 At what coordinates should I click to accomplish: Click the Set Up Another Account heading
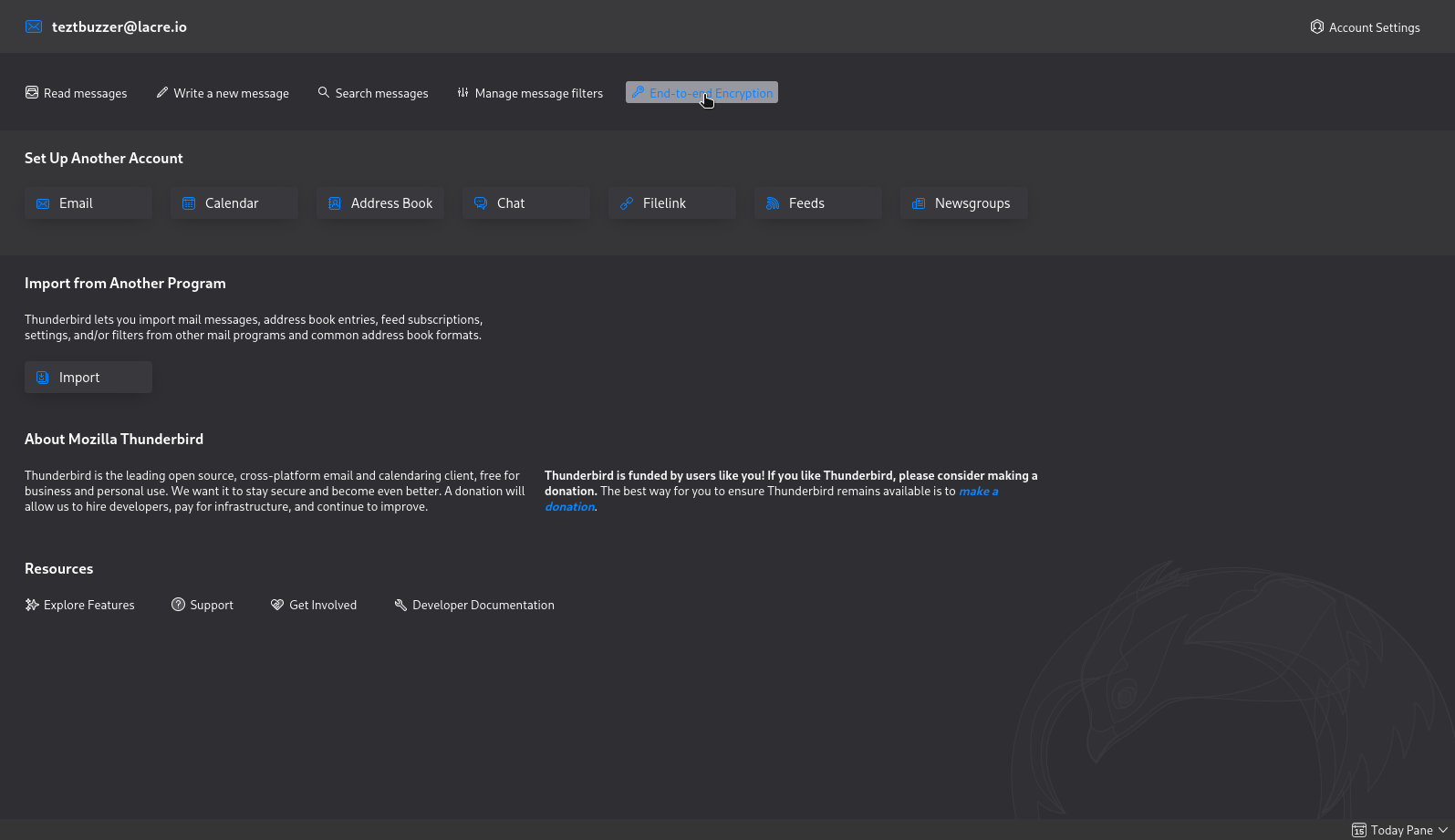click(104, 158)
